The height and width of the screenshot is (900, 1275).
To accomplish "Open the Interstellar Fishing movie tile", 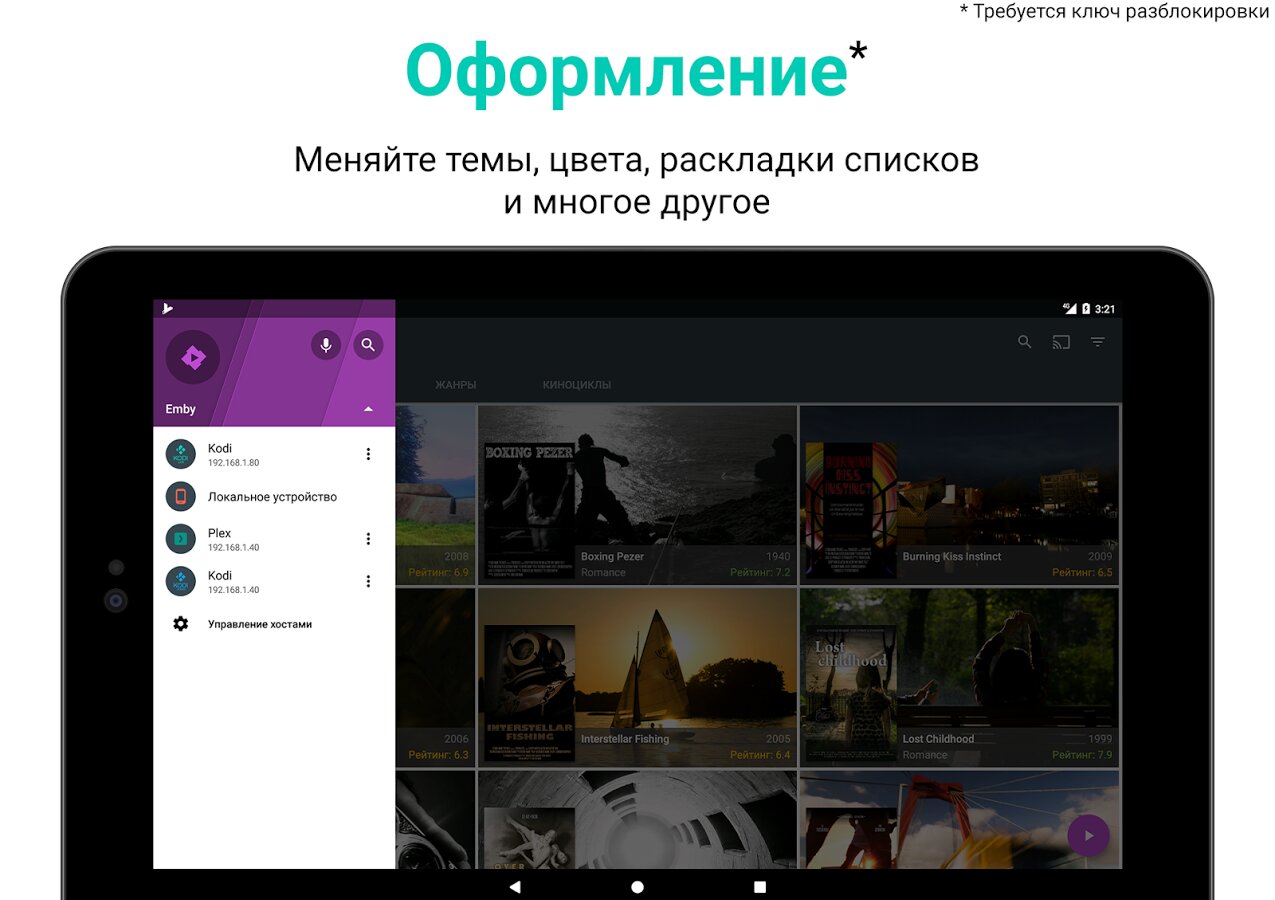I will (637, 677).
